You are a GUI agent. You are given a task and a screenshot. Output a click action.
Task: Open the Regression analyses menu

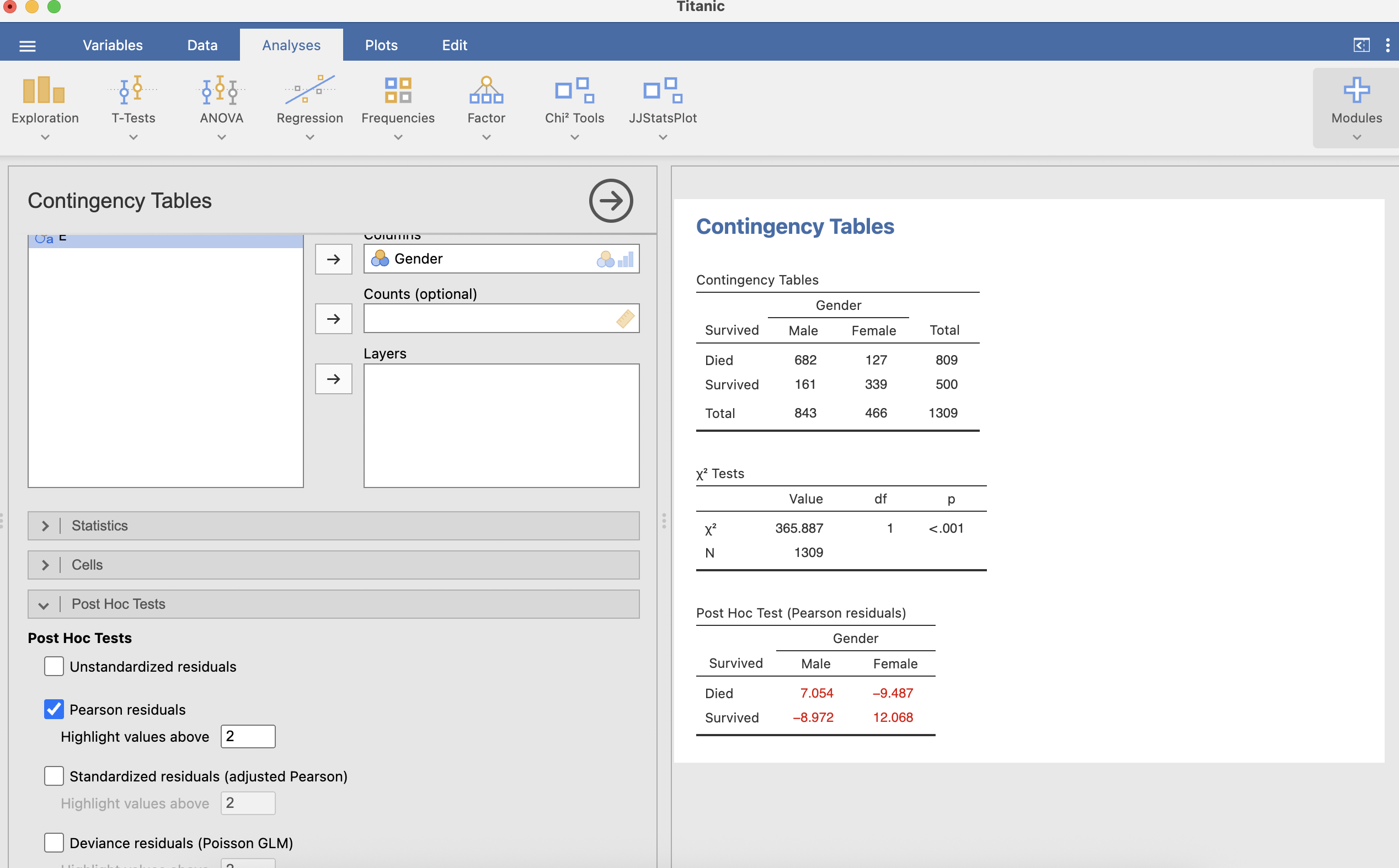point(309,106)
